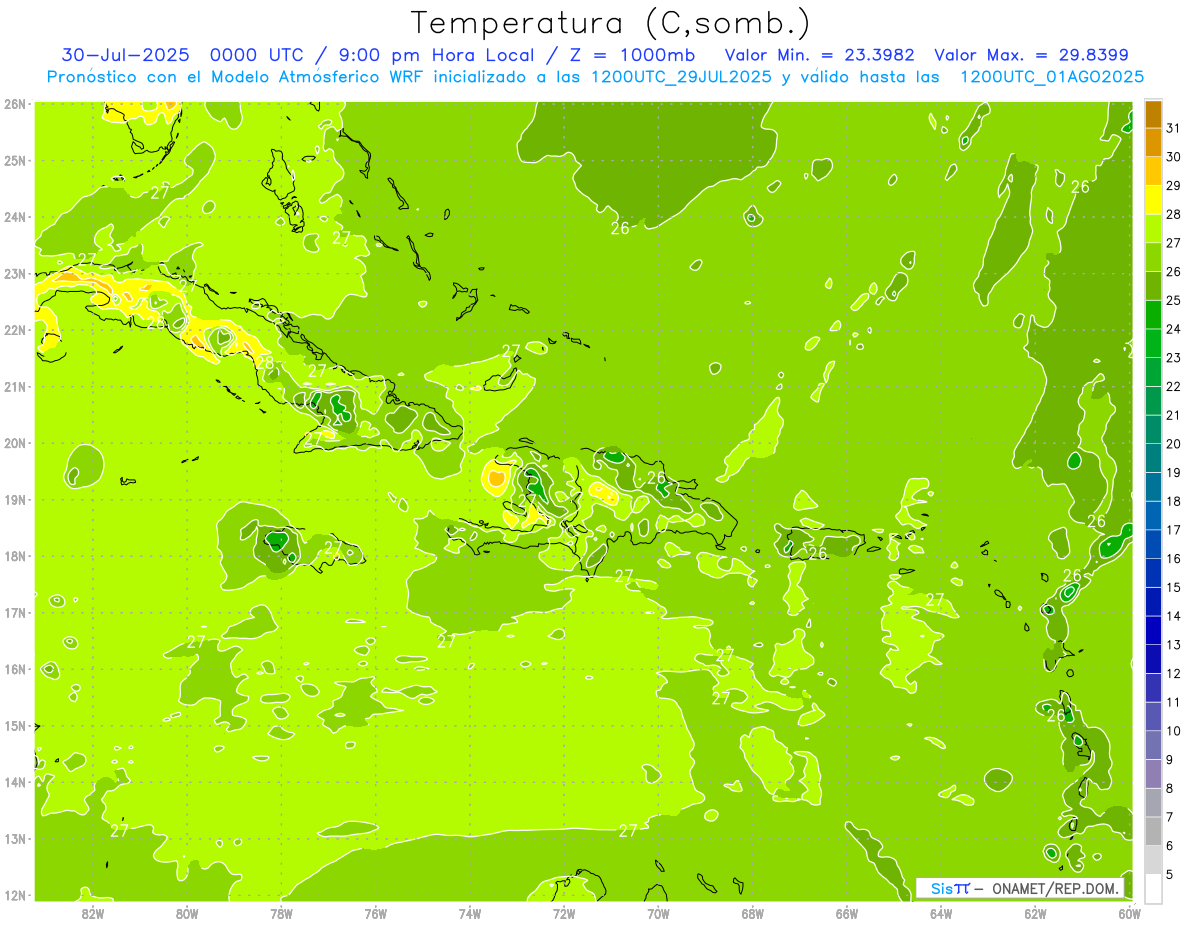This screenshot has width=1200, height=927.
Task: Click the '60W' longitude axis label
Action: point(1130,913)
